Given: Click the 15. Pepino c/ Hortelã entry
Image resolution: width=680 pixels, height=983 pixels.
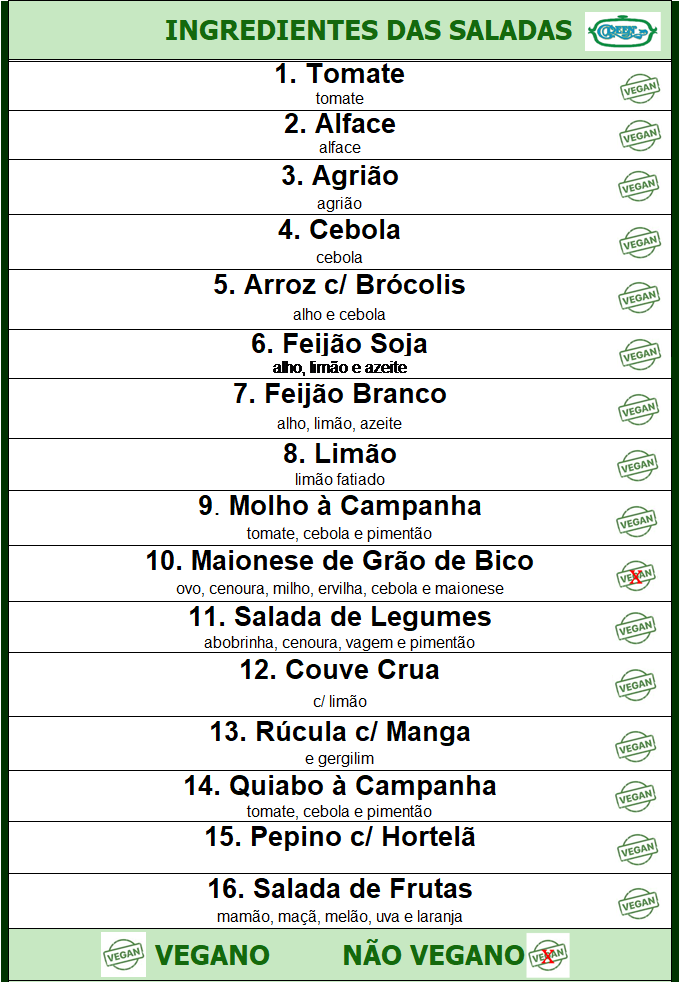Looking at the screenshot, I should [340, 837].
